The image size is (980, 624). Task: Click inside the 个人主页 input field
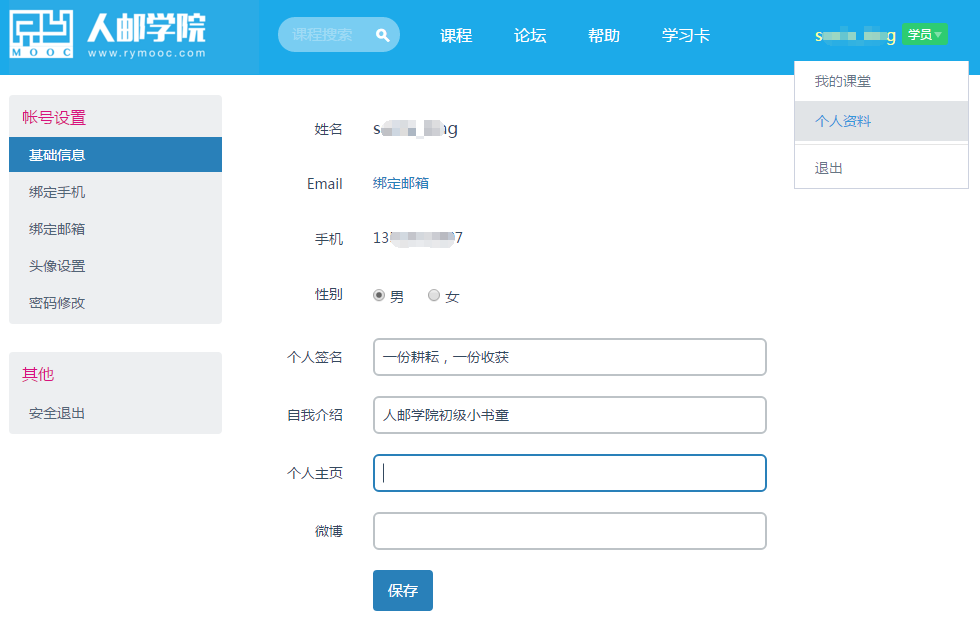click(569, 472)
